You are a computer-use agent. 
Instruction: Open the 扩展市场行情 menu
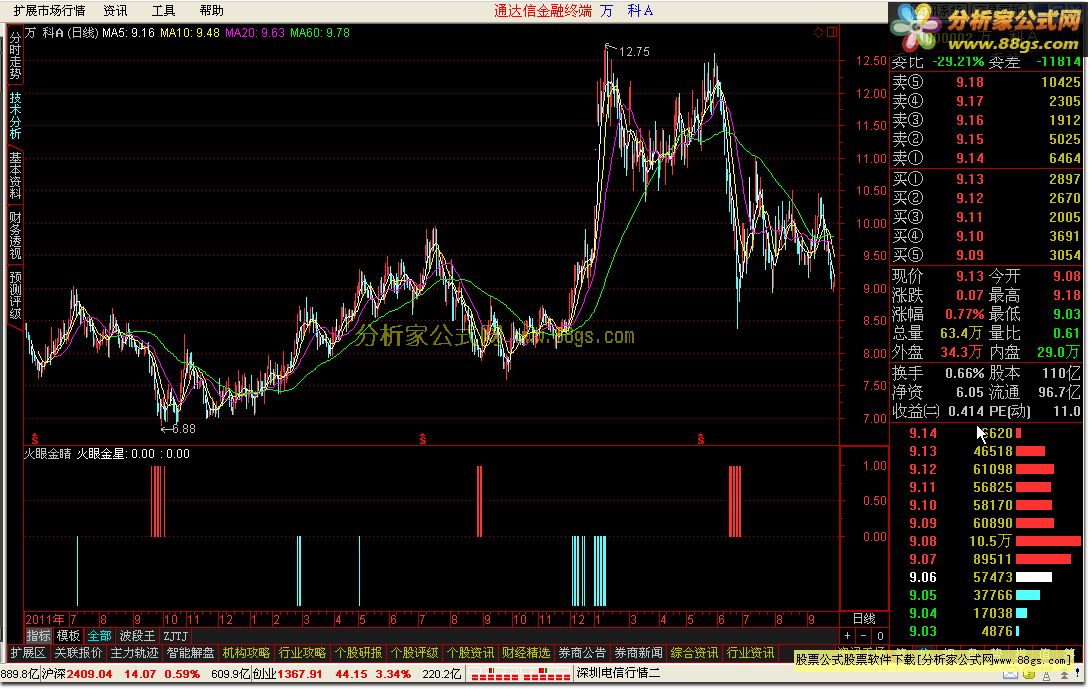coord(49,10)
